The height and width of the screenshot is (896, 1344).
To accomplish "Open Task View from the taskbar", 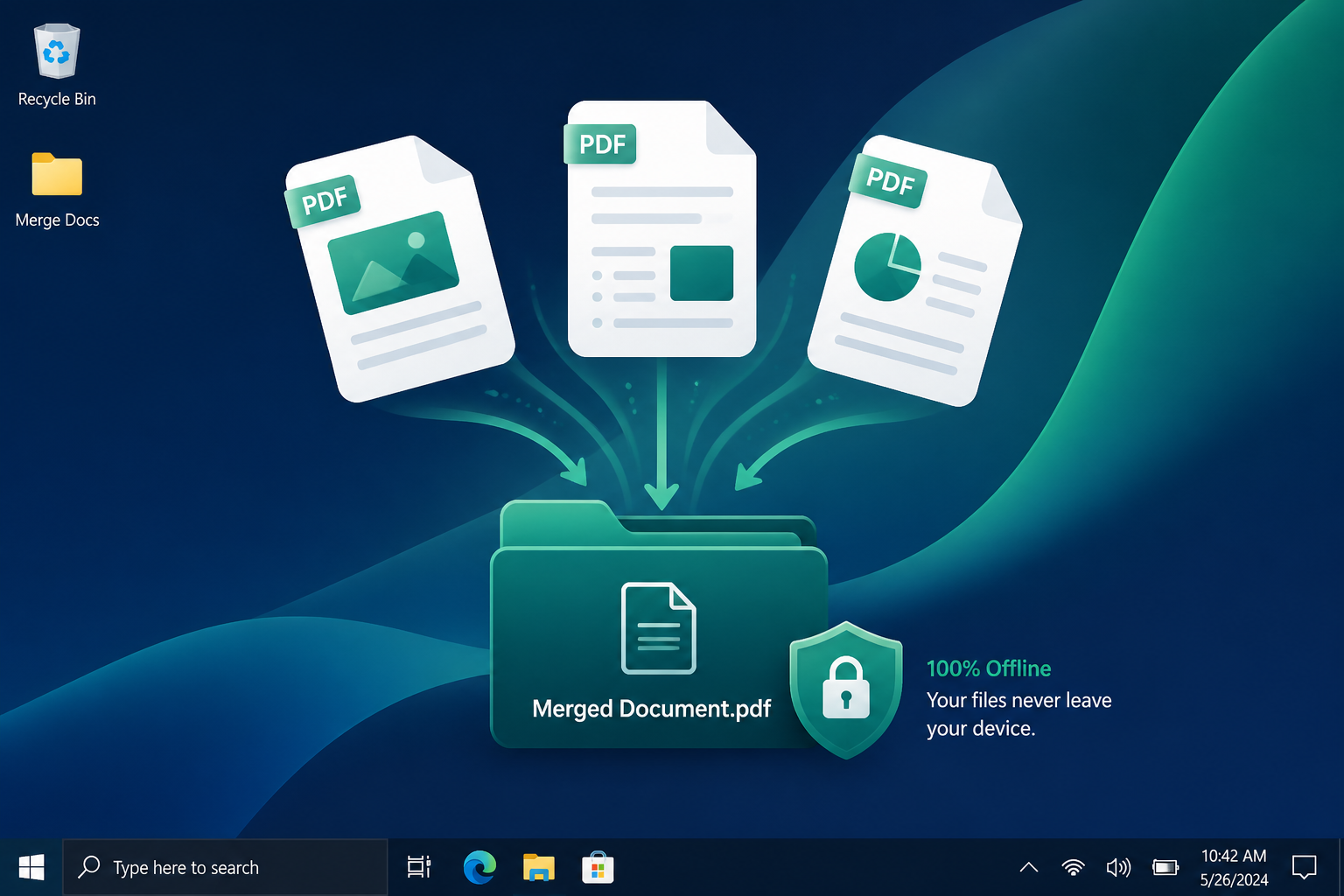I will [x=419, y=867].
